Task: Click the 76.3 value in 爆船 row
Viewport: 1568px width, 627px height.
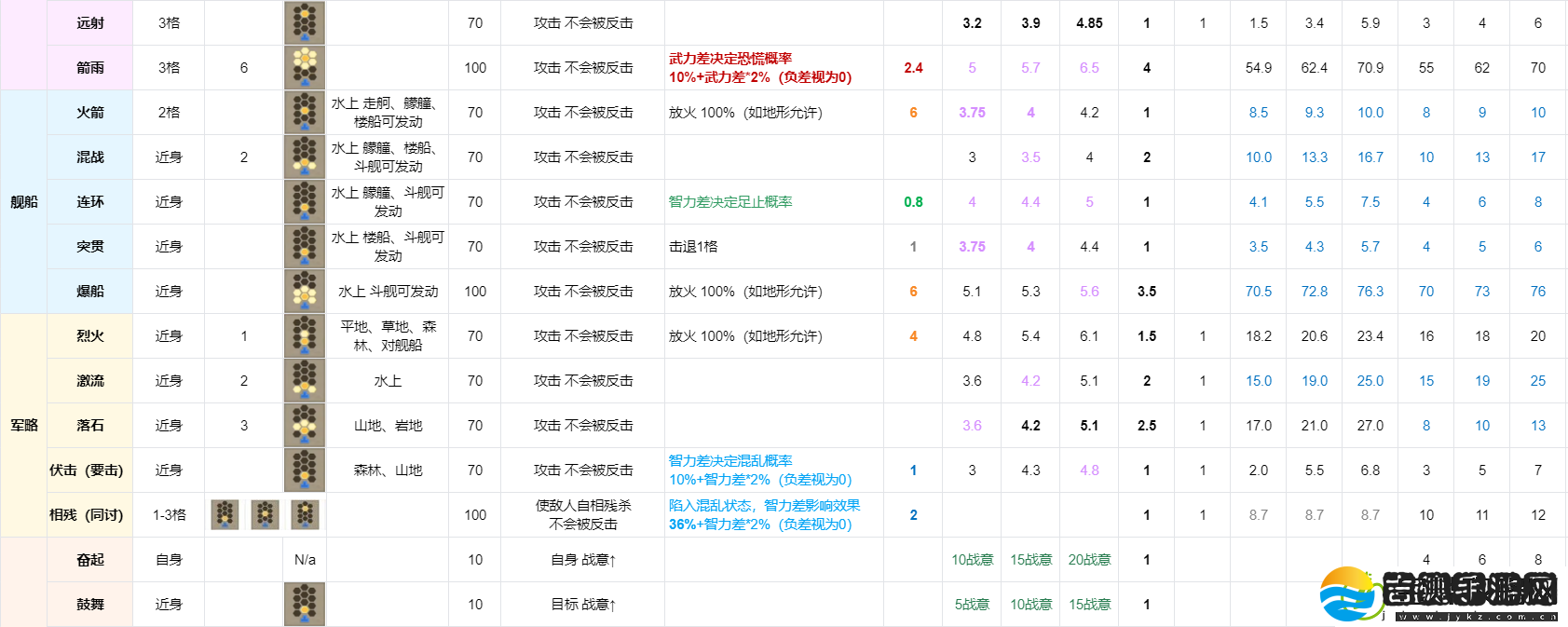Action: (x=1370, y=292)
